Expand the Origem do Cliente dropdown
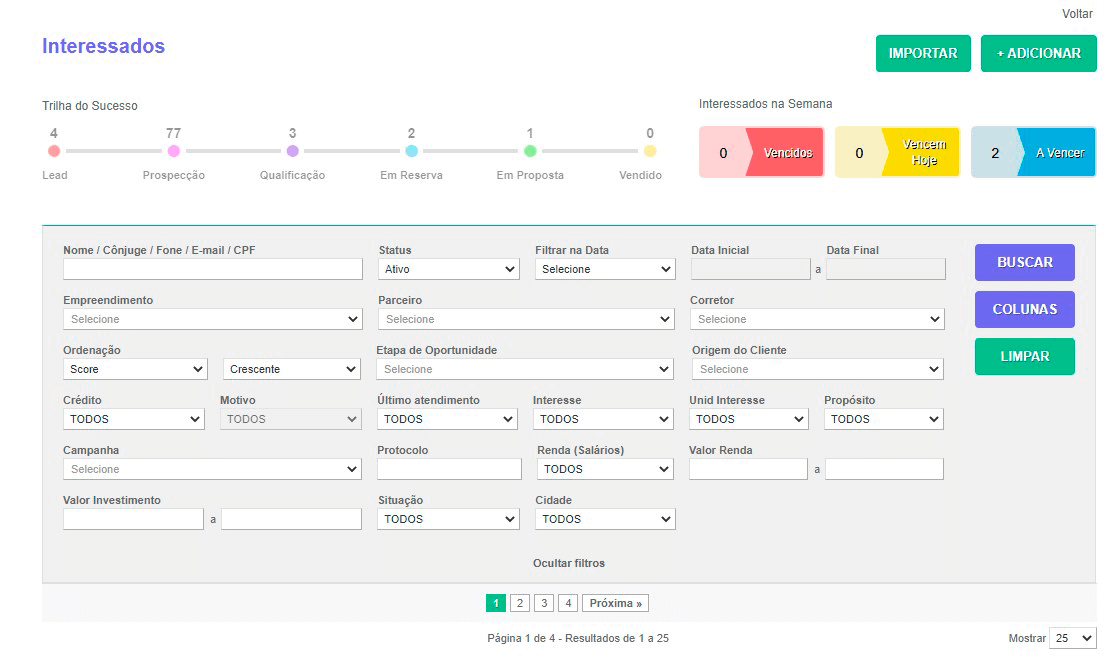 coord(817,369)
